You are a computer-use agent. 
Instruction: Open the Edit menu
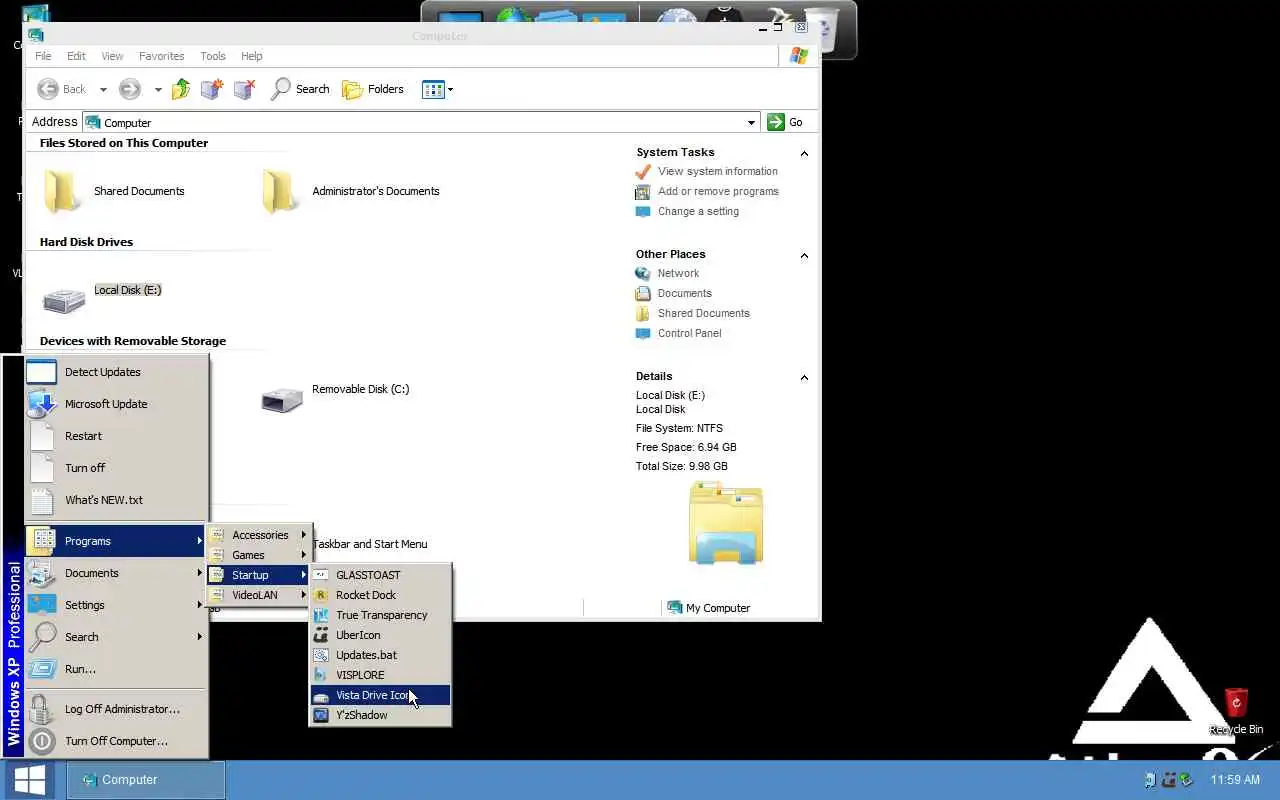pyautogui.click(x=76, y=56)
